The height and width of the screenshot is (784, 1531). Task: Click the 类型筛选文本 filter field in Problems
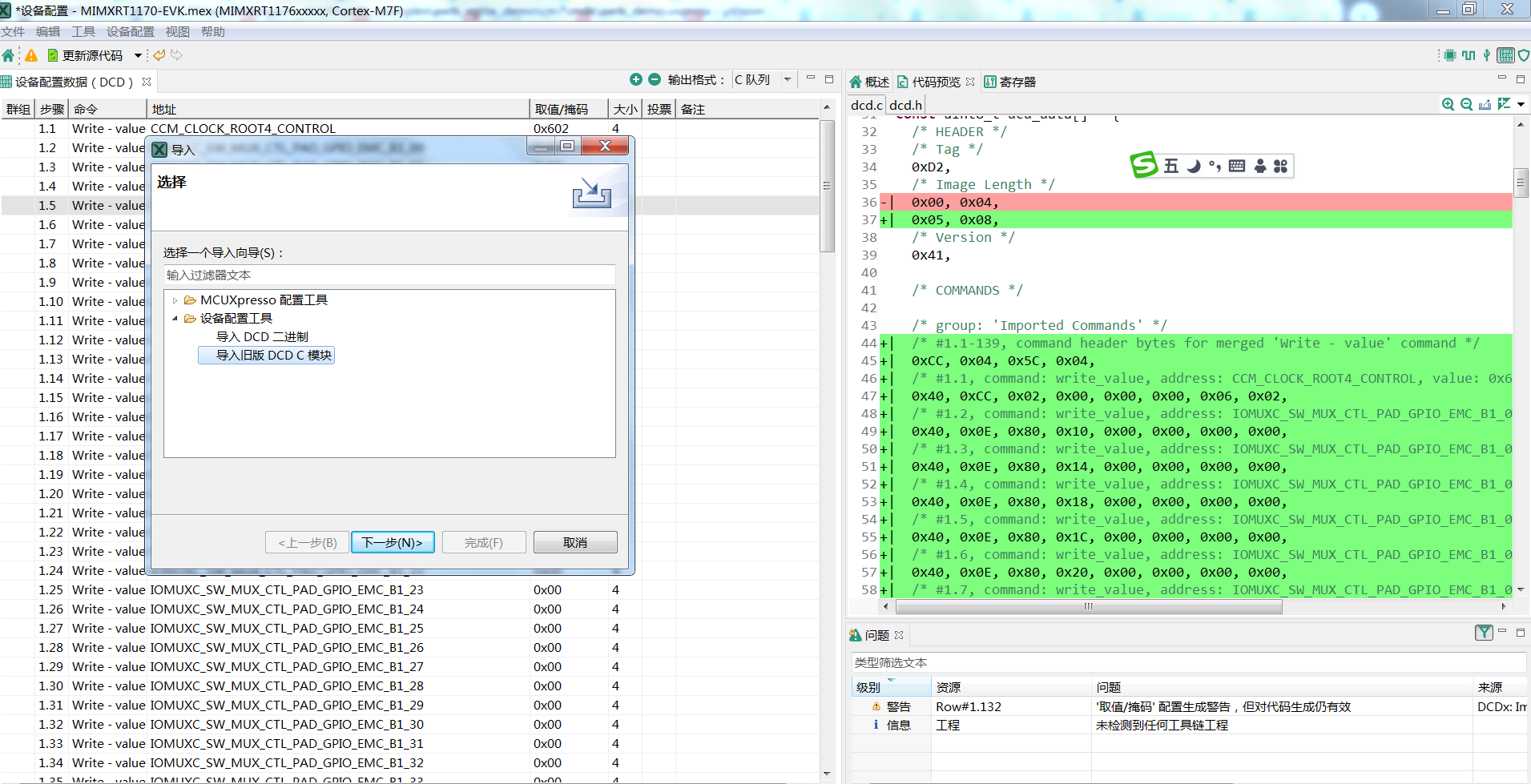(x=1188, y=662)
